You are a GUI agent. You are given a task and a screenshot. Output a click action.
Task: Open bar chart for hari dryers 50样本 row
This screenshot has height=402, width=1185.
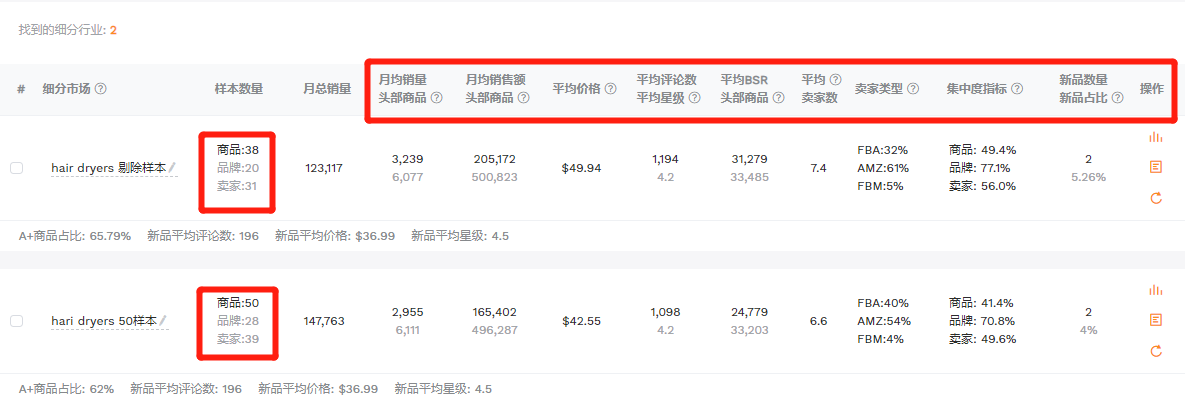click(x=1156, y=290)
